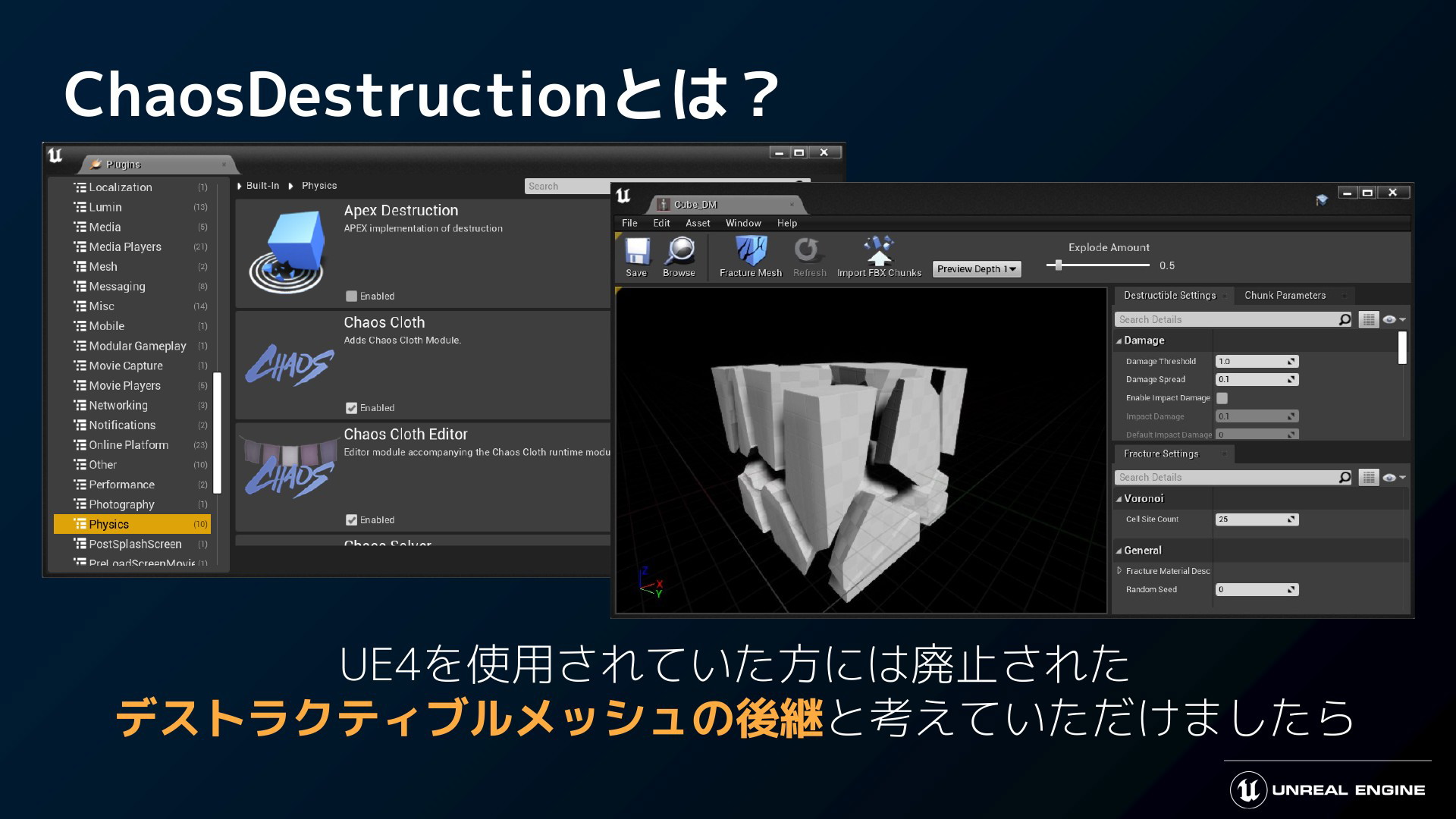Click arrow before Built-In breadcrumb

click(240, 186)
